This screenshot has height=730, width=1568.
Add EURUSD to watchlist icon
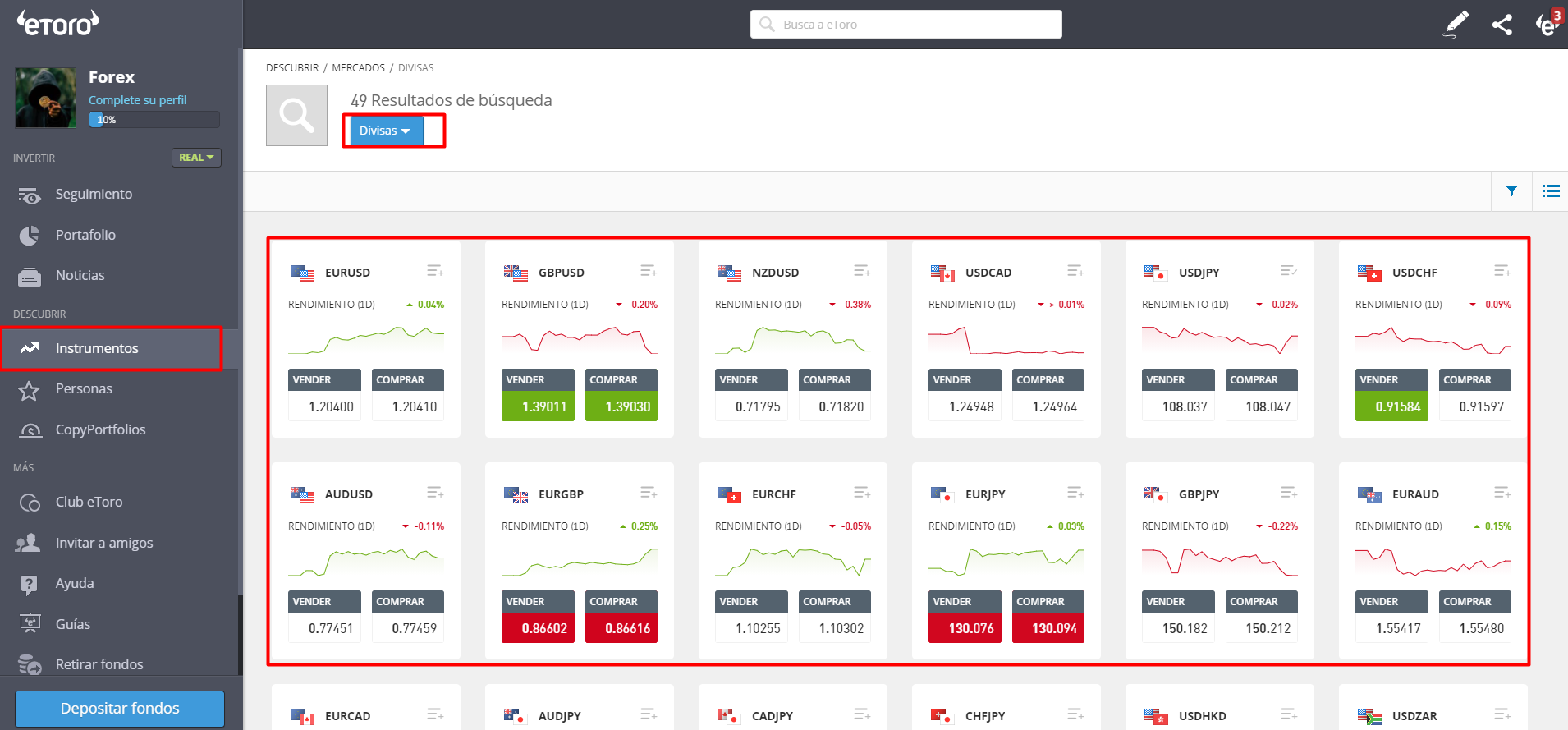pyautogui.click(x=435, y=271)
